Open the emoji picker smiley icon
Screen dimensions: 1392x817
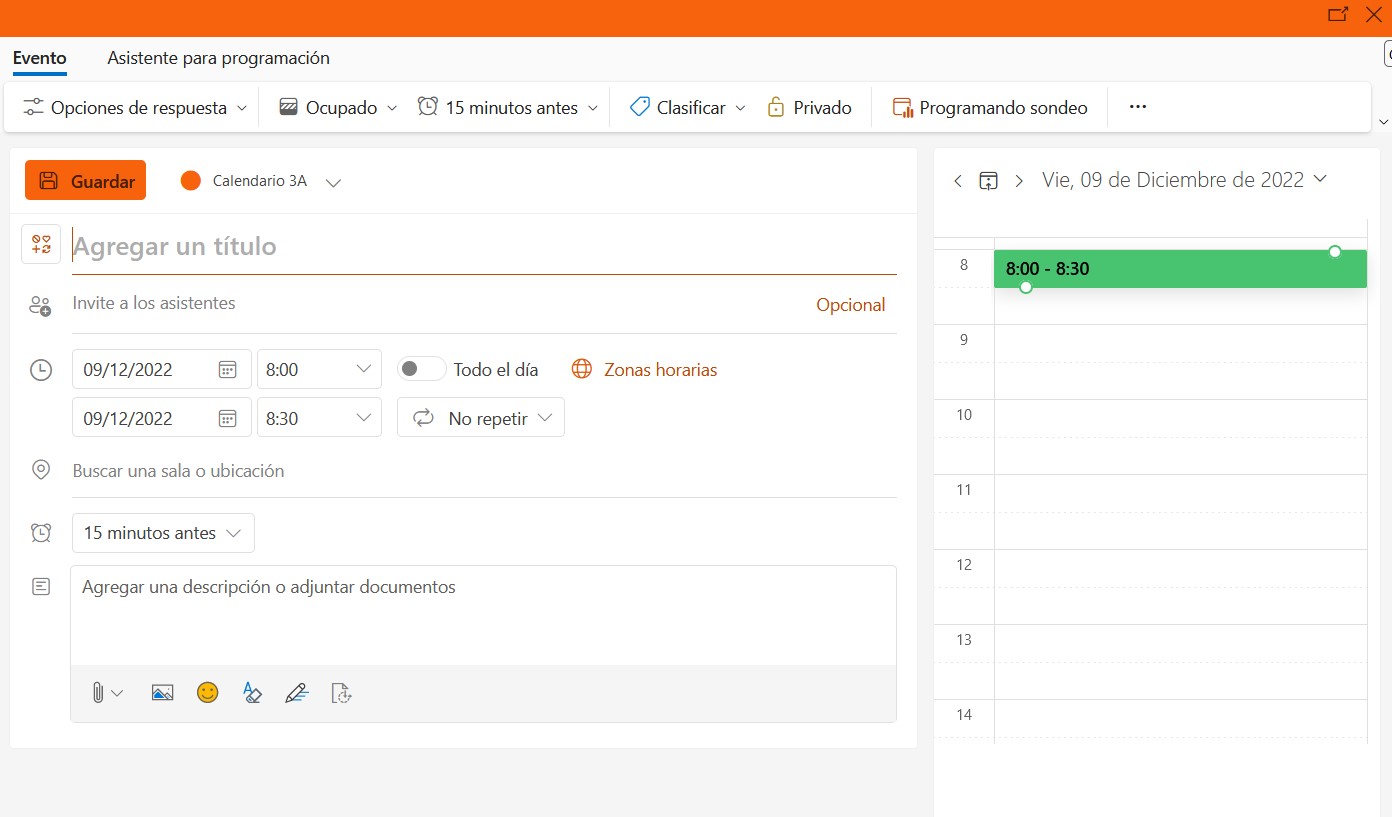pyautogui.click(x=207, y=692)
